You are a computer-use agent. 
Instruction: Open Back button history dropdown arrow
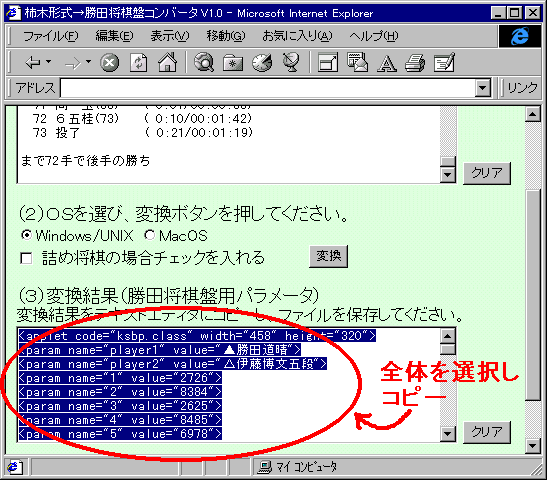point(48,62)
